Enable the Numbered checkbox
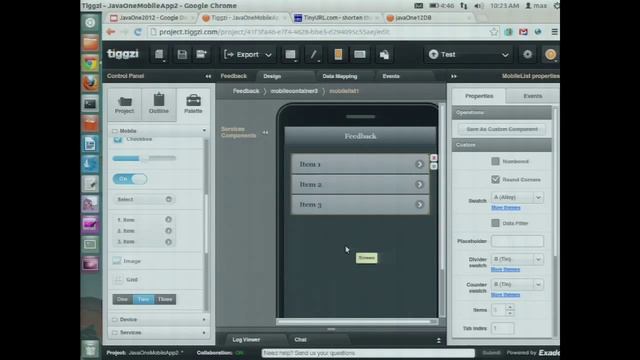The width and height of the screenshot is (640, 360). pyautogui.click(x=495, y=161)
